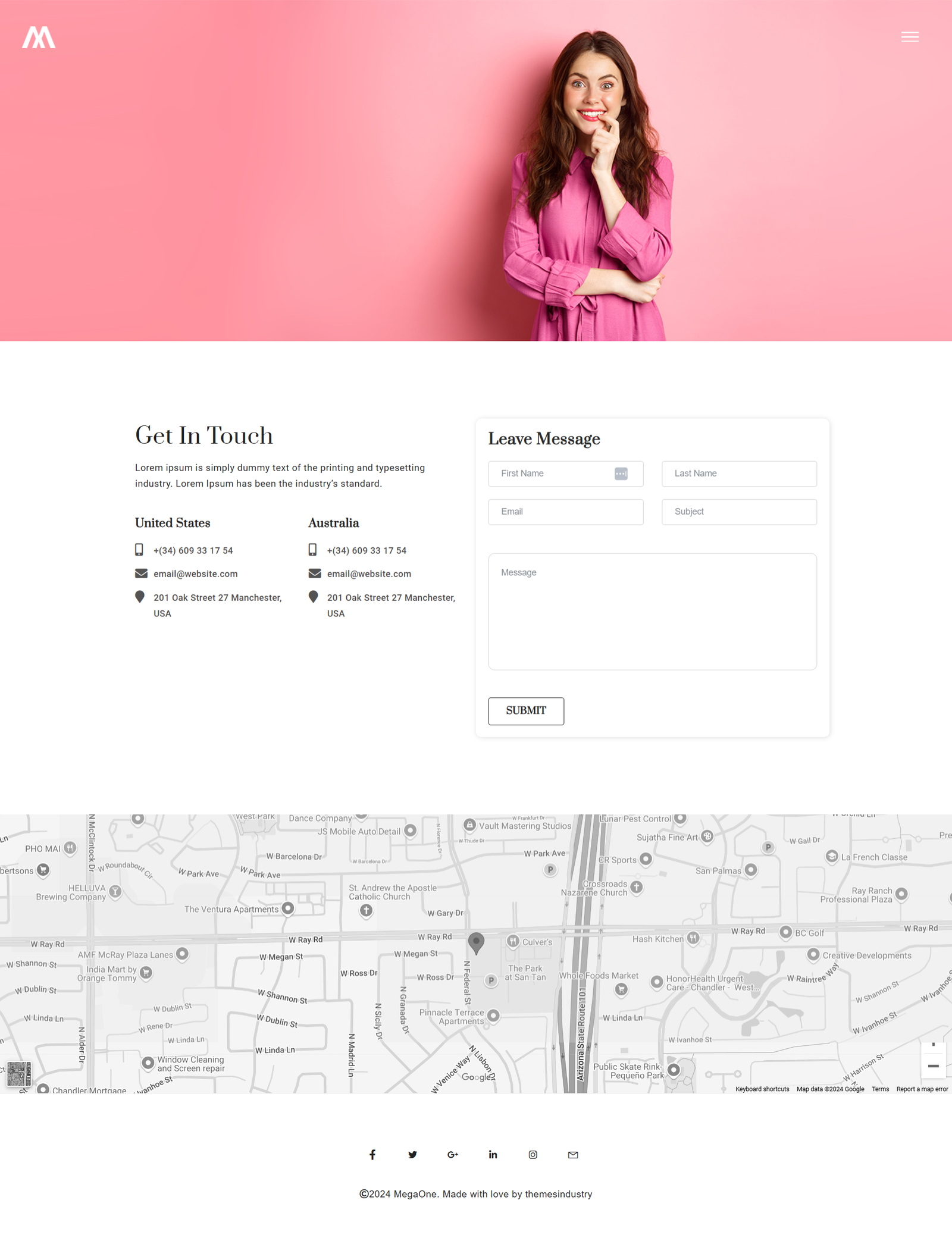Click the envelope icon under Australia
This screenshot has width=952, height=1241.
[315, 574]
